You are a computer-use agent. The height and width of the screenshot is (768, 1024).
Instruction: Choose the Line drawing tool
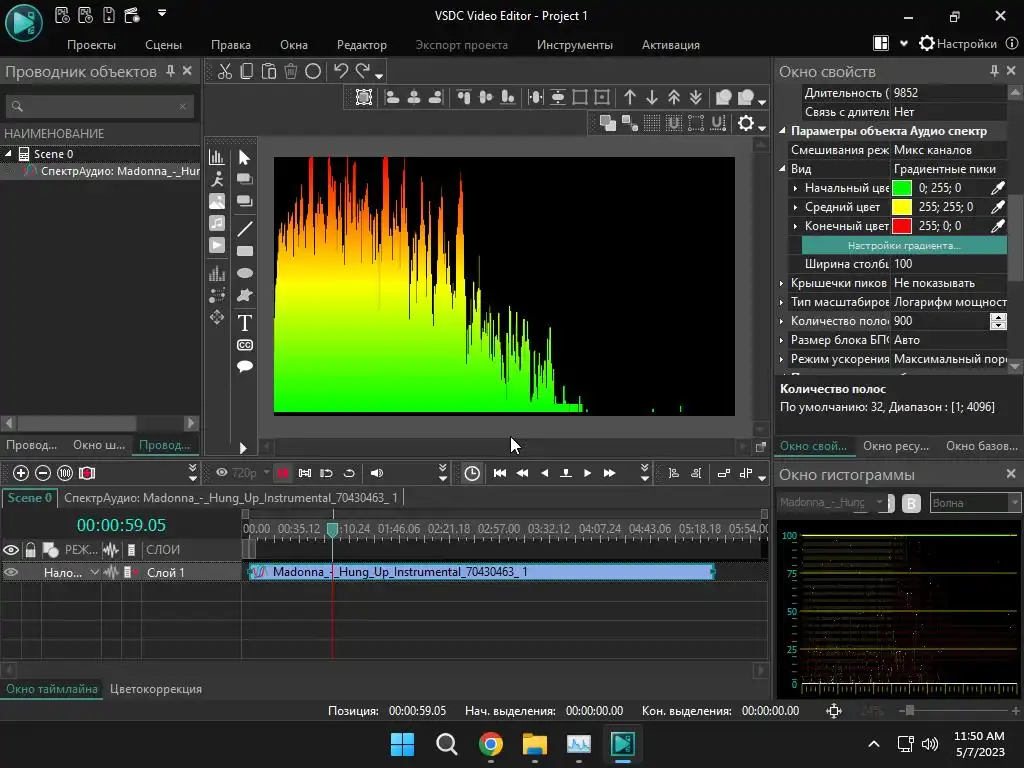pos(244,229)
